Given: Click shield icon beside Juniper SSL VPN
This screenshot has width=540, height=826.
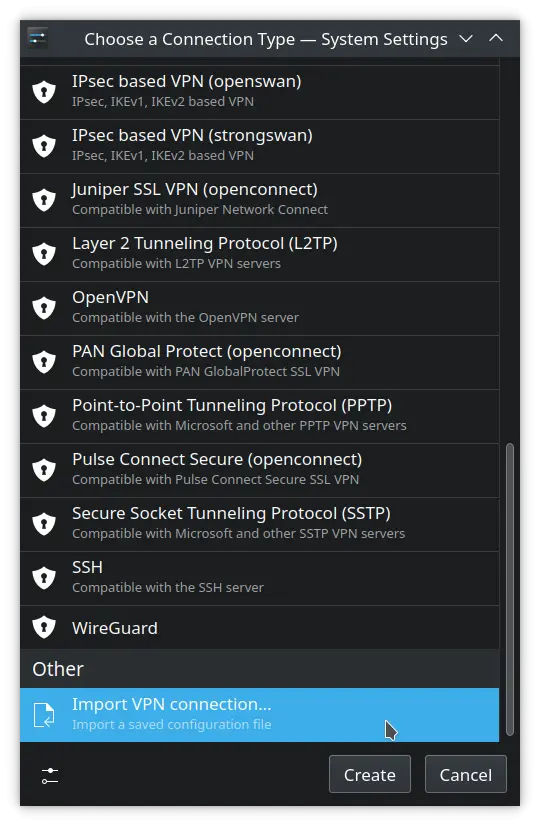Looking at the screenshot, I should (x=44, y=200).
